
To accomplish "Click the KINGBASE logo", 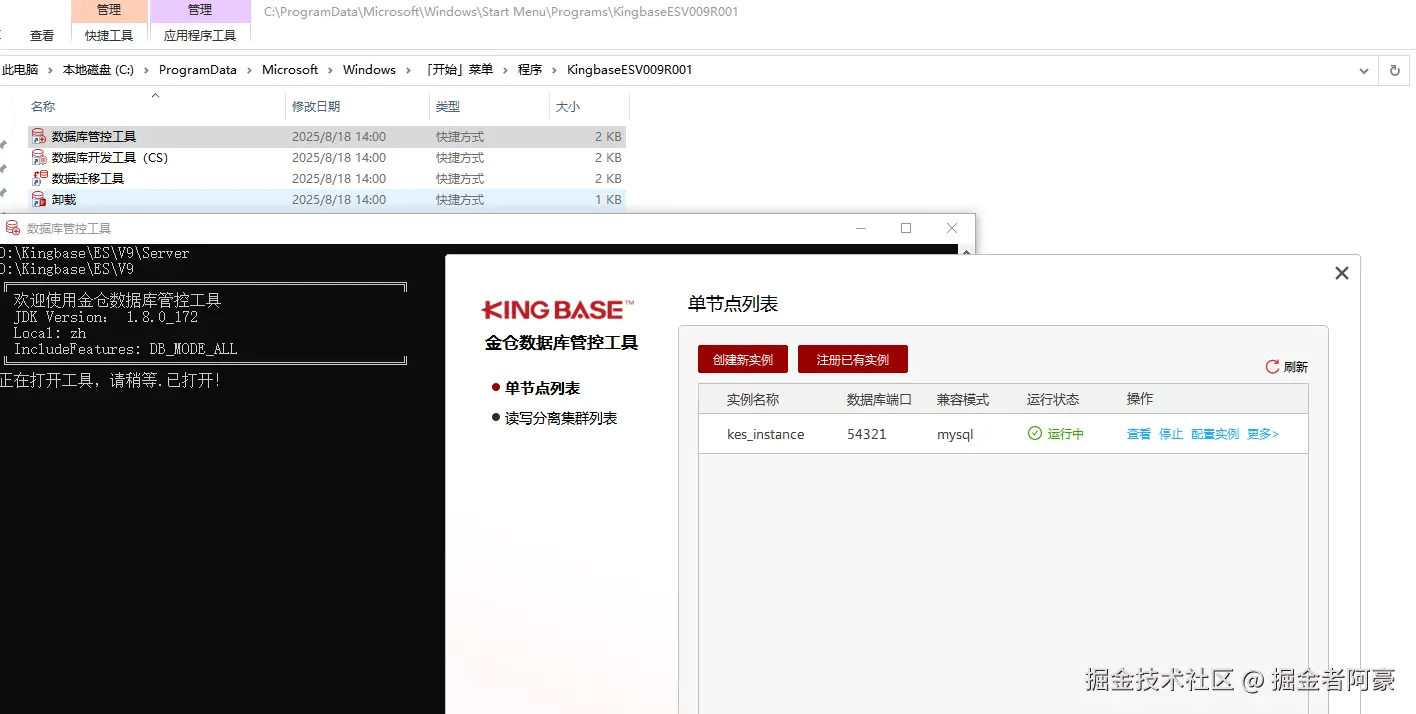I will [x=557, y=309].
